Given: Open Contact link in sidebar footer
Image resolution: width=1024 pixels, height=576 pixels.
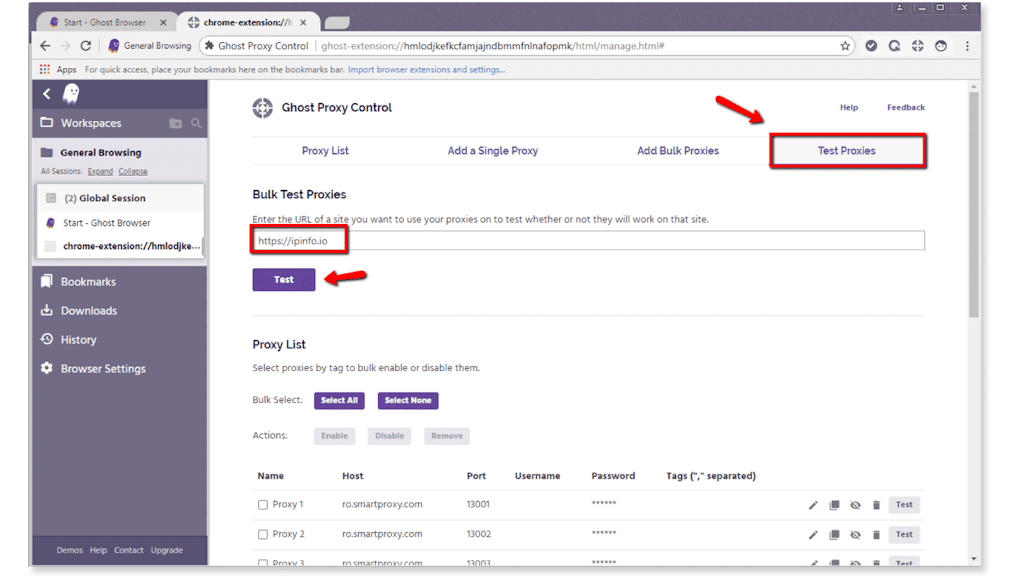Looking at the screenshot, I should click(x=129, y=551).
